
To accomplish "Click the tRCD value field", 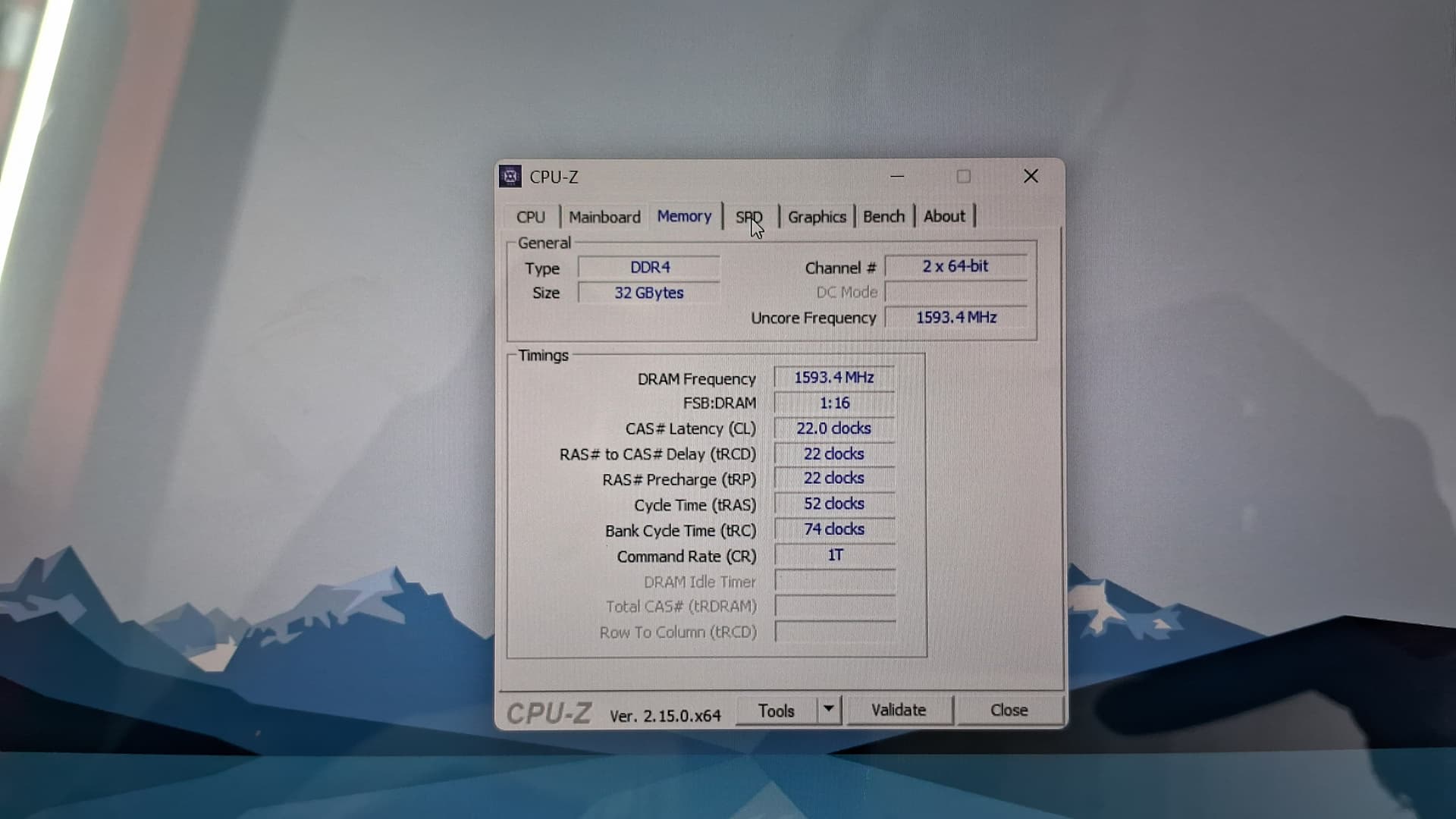I will click(834, 453).
